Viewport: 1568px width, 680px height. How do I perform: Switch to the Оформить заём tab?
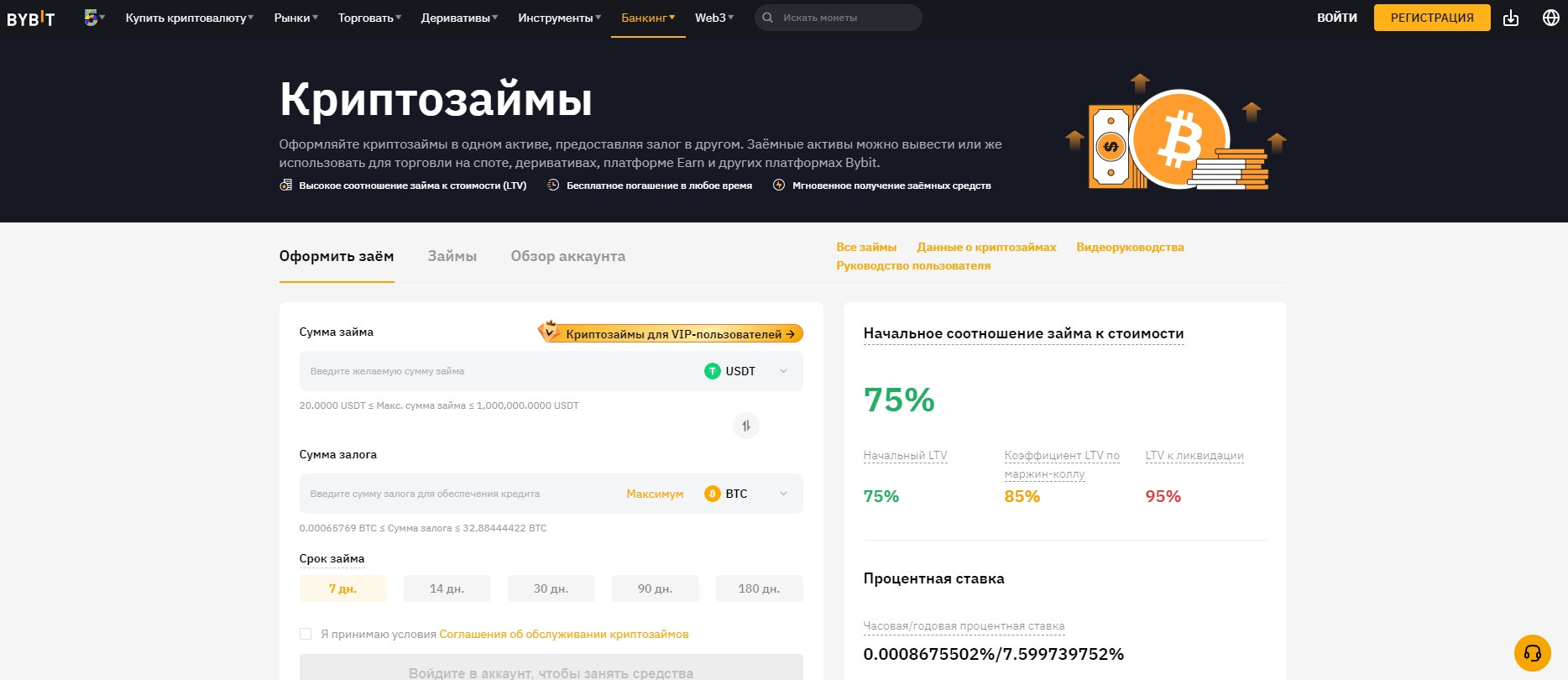(337, 256)
